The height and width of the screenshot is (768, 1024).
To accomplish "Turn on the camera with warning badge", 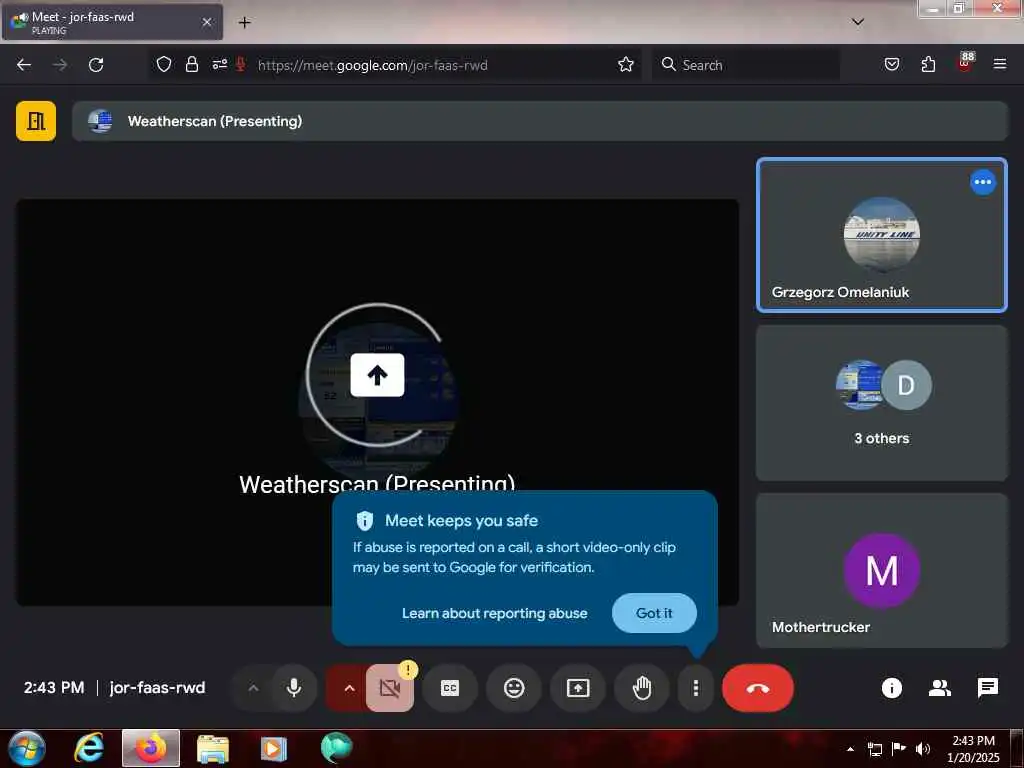I will [x=390, y=688].
